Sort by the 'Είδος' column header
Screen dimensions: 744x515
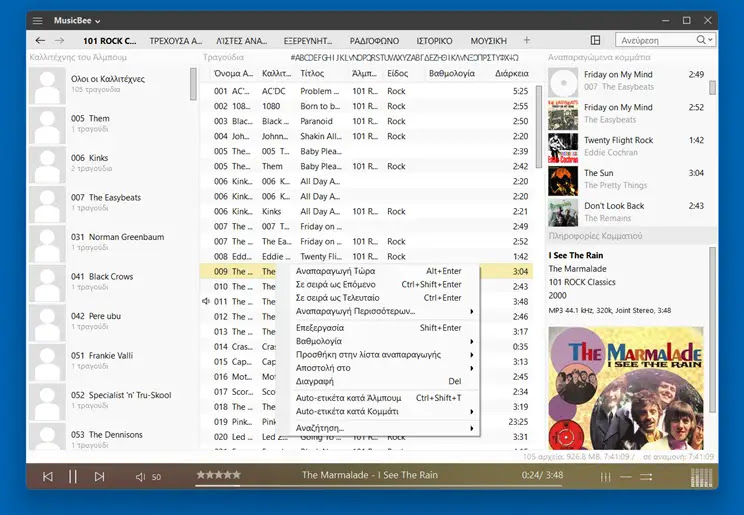pyautogui.click(x=398, y=74)
